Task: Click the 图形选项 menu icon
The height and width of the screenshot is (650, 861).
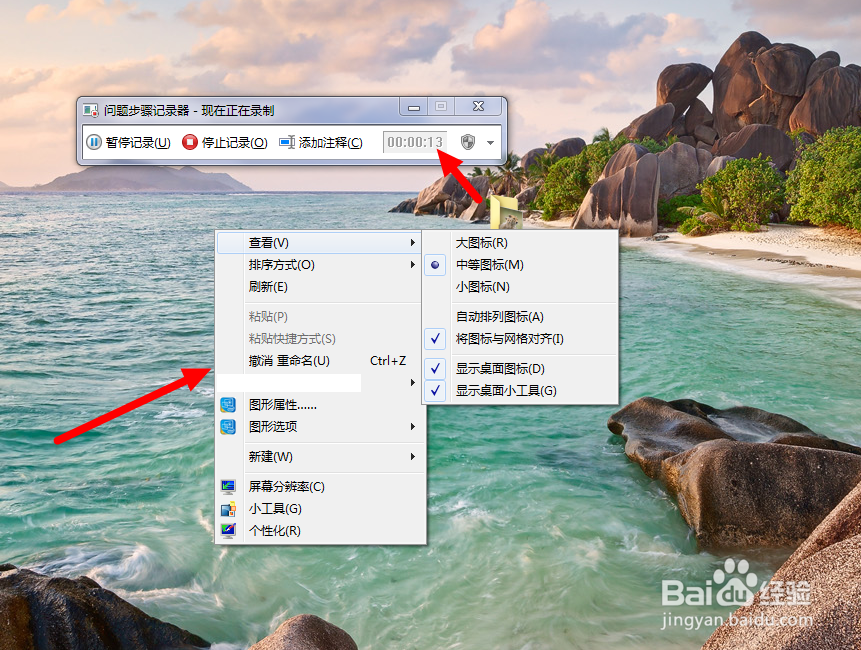Action: click(228, 427)
